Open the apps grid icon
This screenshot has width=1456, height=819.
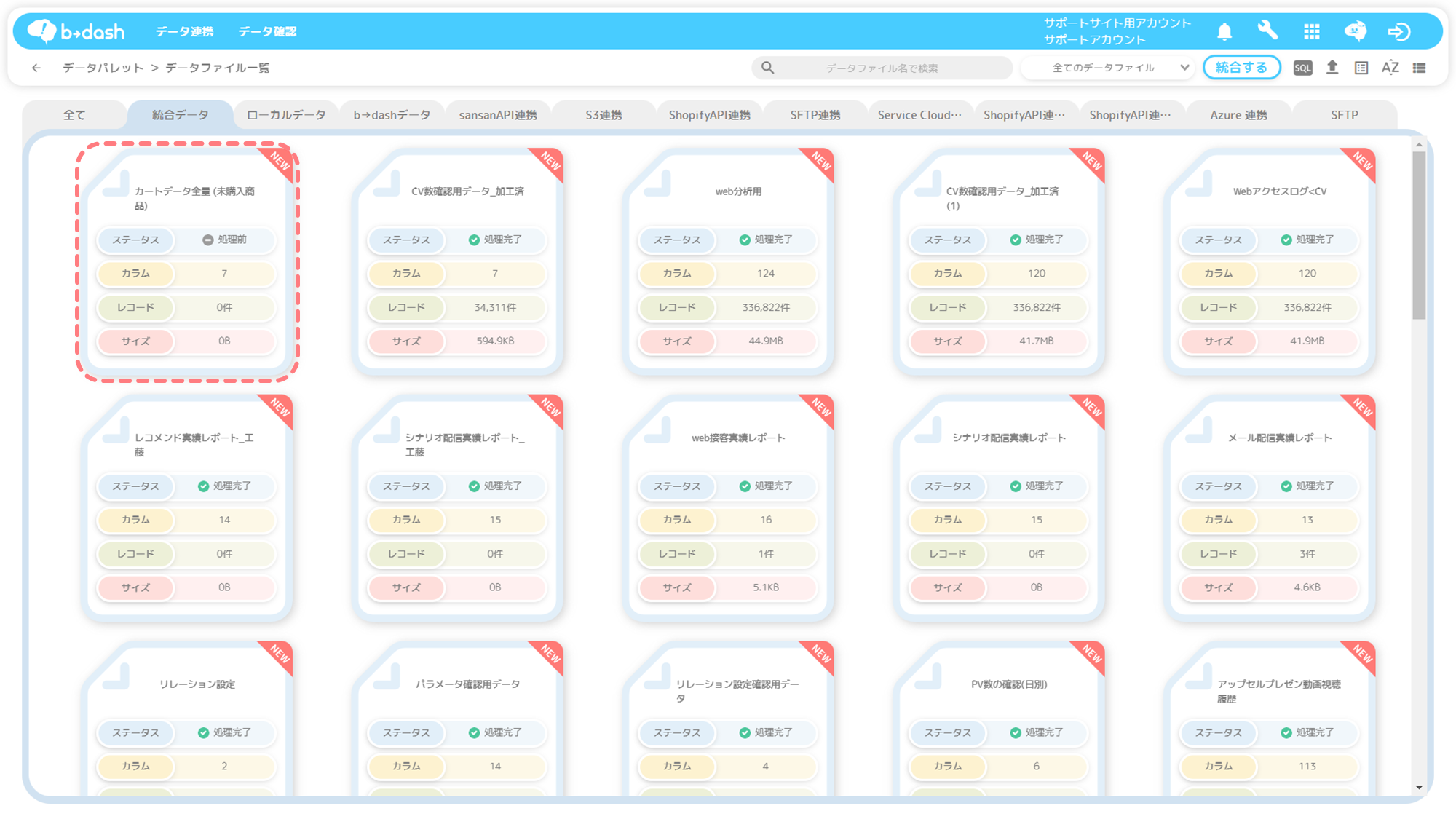point(1312,31)
